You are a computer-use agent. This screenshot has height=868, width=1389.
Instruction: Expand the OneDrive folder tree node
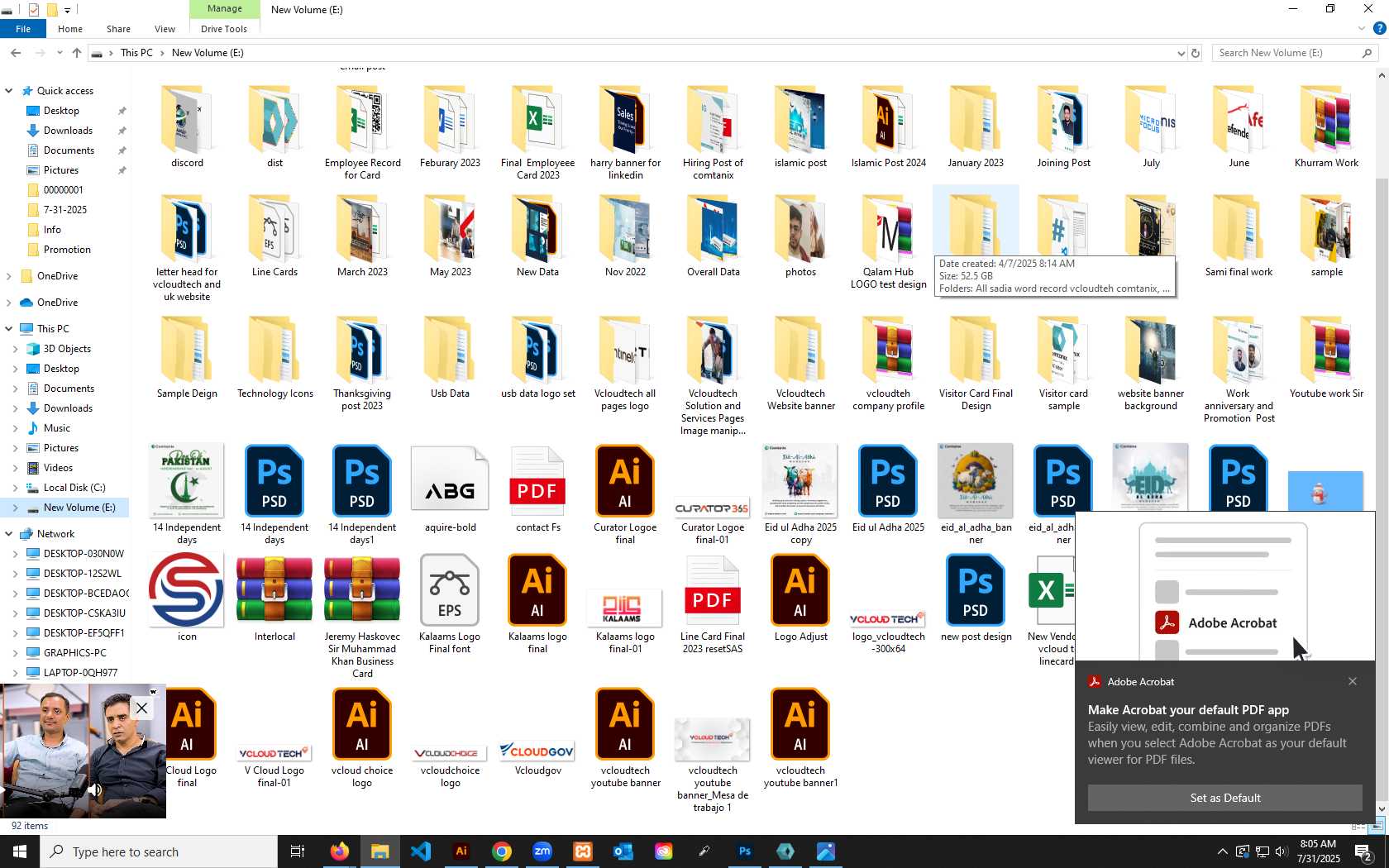point(9,276)
